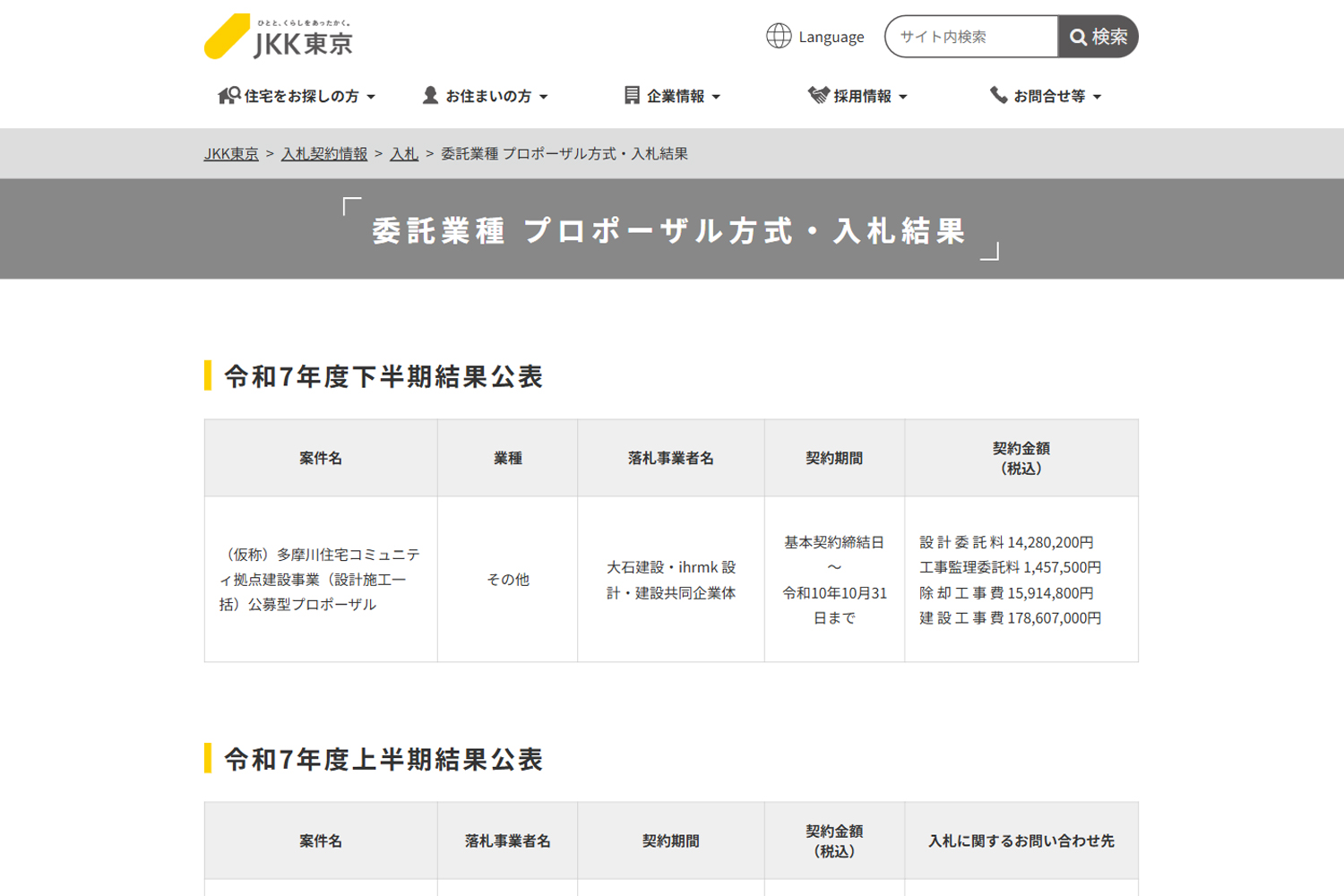Focus the サイト内検索 search field
The image size is (1344, 896).
(x=972, y=37)
